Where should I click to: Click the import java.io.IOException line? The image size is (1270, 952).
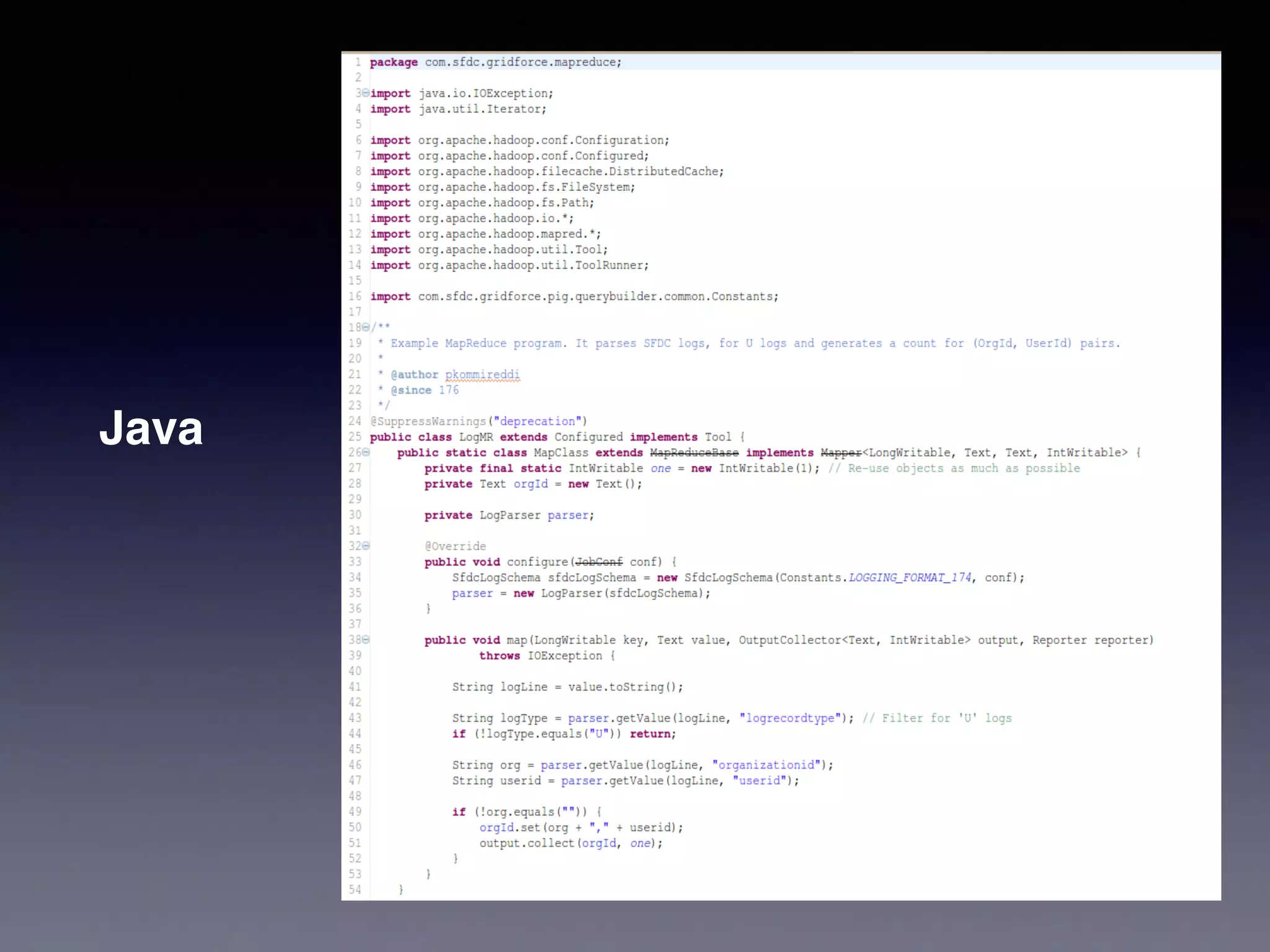[x=461, y=93]
